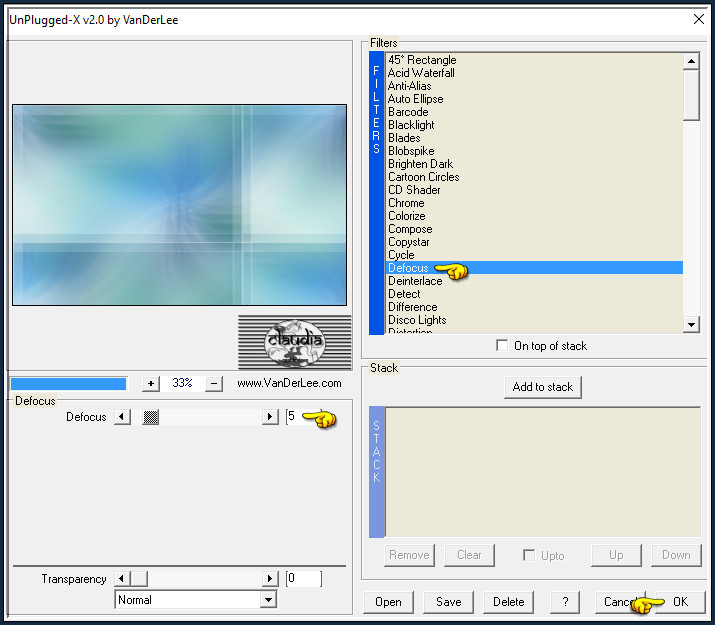Image resolution: width=715 pixels, height=625 pixels.
Task: Select Cartoon Circles filter
Action: coord(534,177)
